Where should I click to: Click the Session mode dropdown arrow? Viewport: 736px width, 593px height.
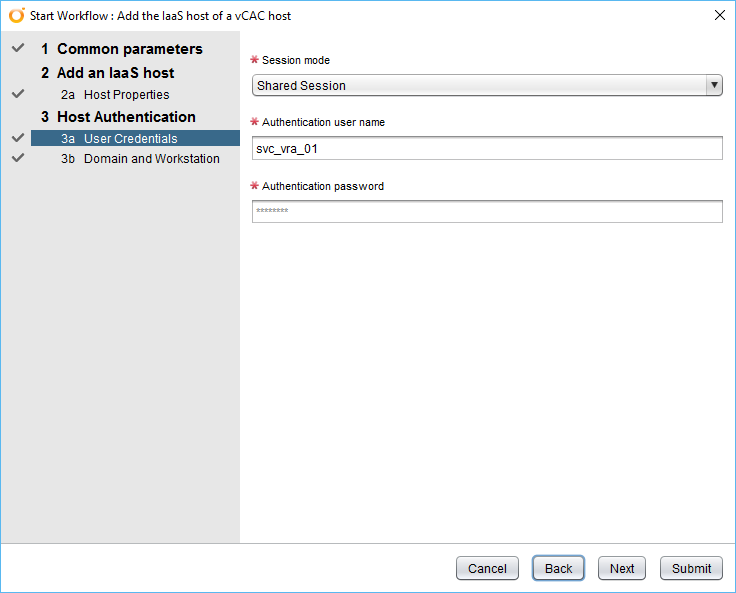click(x=714, y=86)
